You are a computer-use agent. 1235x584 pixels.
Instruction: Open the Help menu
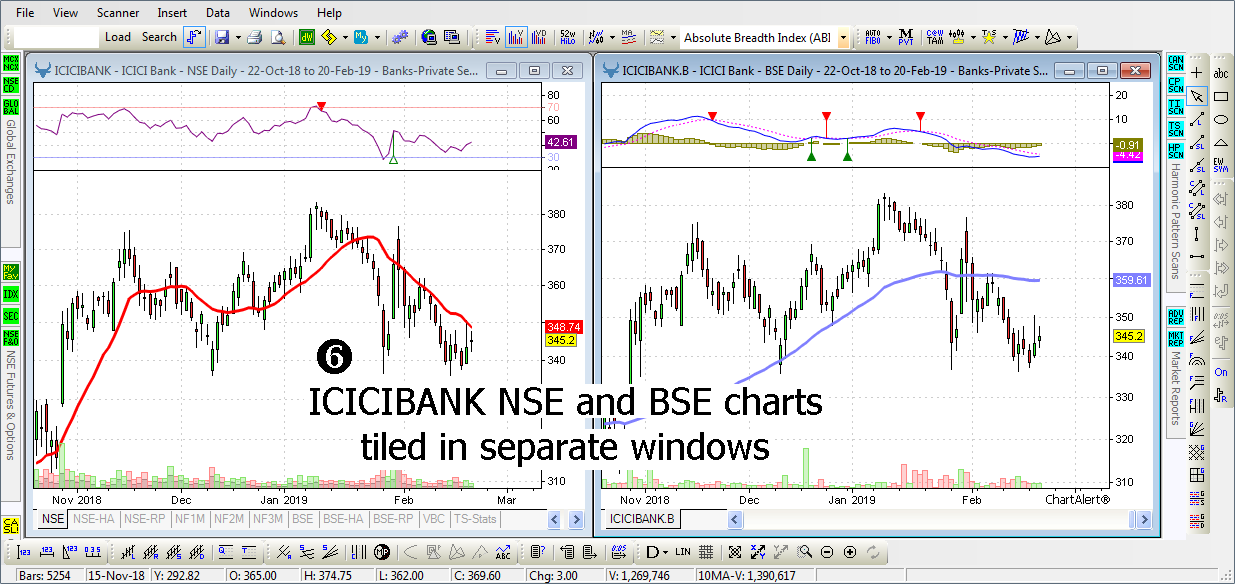coord(329,13)
